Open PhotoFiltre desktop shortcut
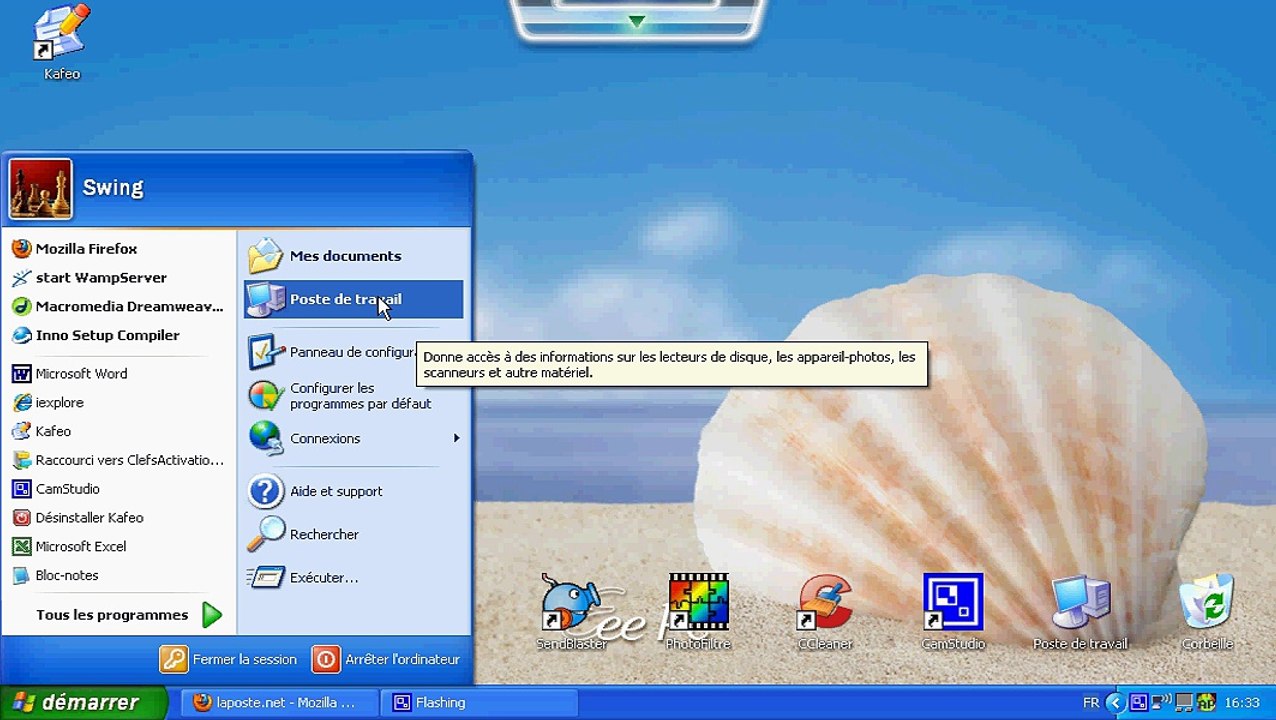The height and width of the screenshot is (720, 1276). (698, 612)
